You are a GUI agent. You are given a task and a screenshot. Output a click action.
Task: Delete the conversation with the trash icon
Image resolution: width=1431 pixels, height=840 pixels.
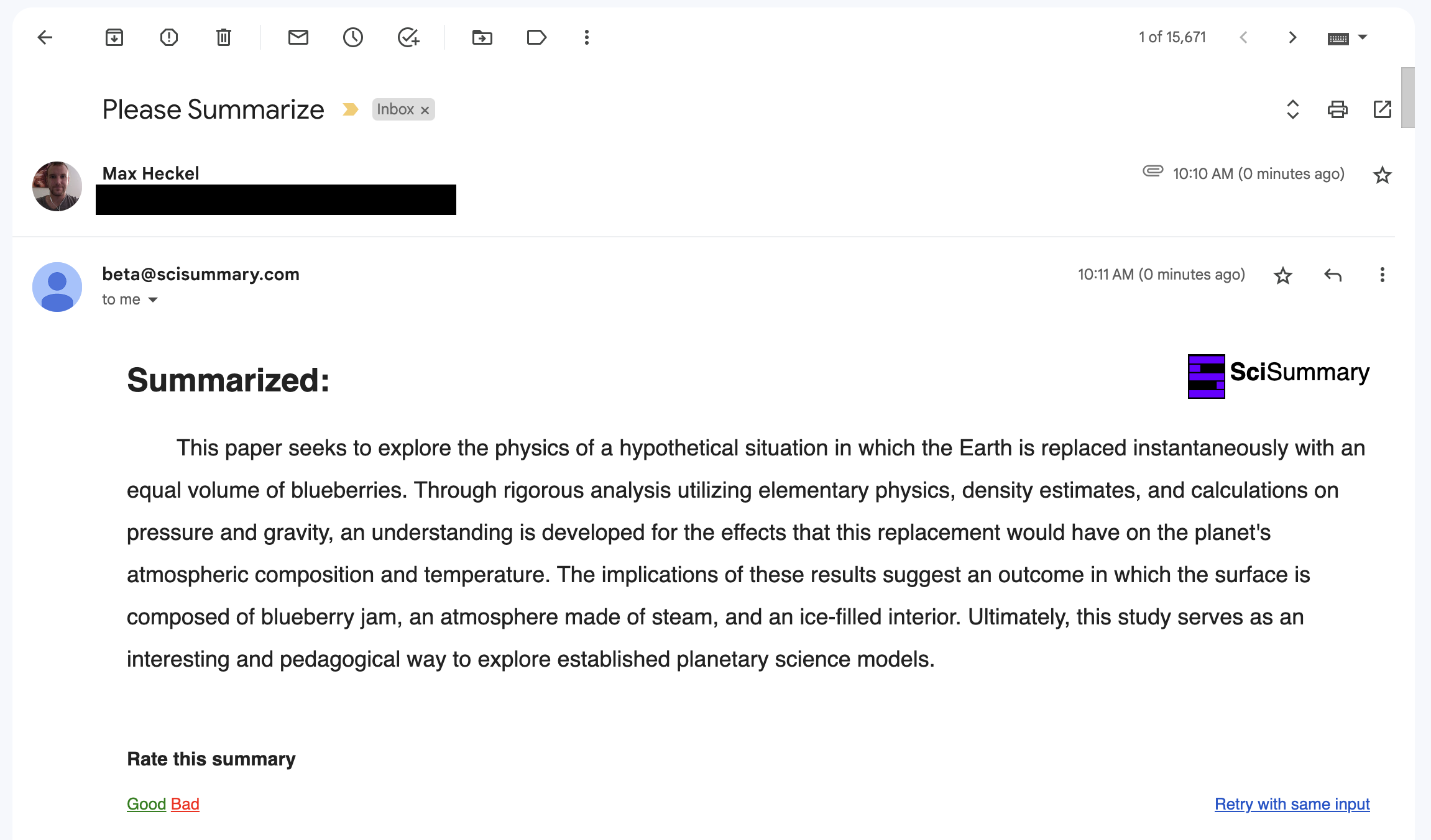click(x=224, y=37)
